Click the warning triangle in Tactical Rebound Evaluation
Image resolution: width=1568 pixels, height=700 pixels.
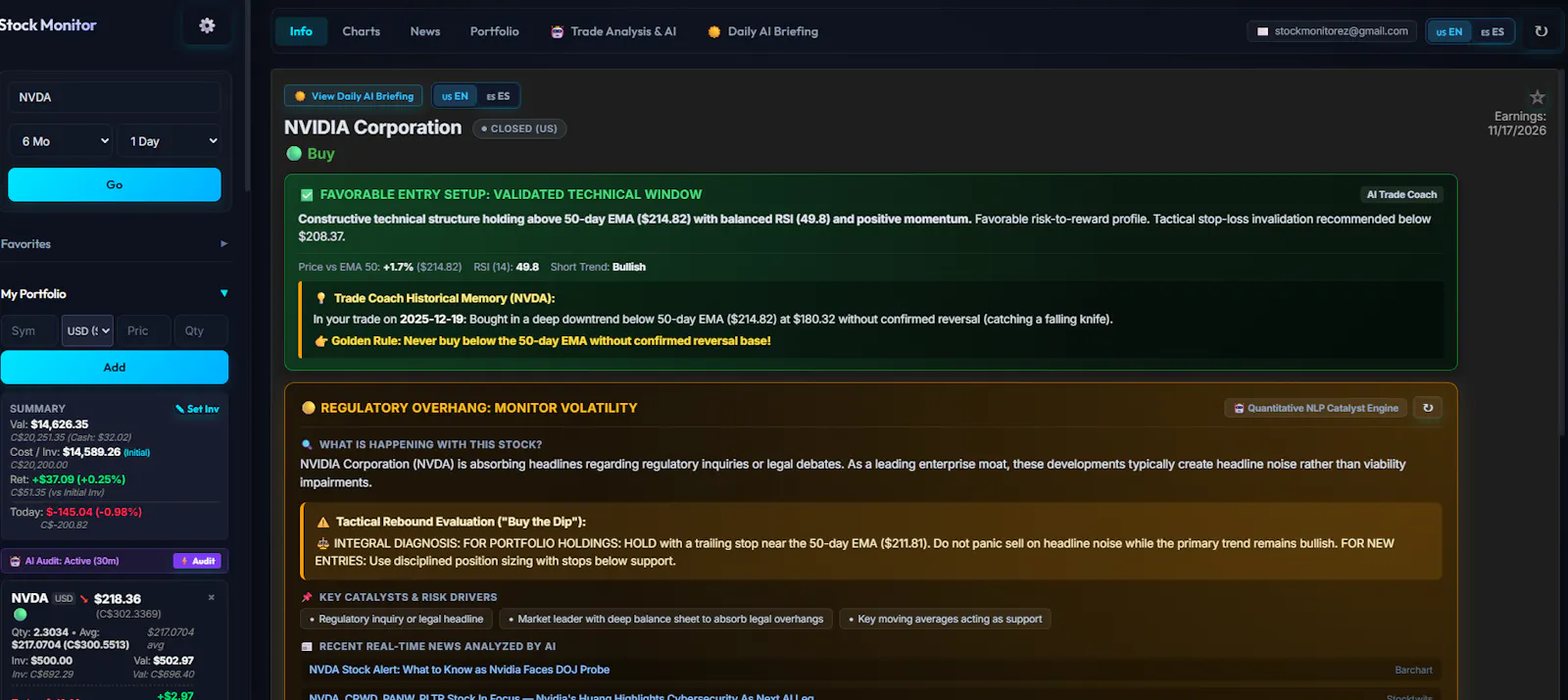point(322,523)
